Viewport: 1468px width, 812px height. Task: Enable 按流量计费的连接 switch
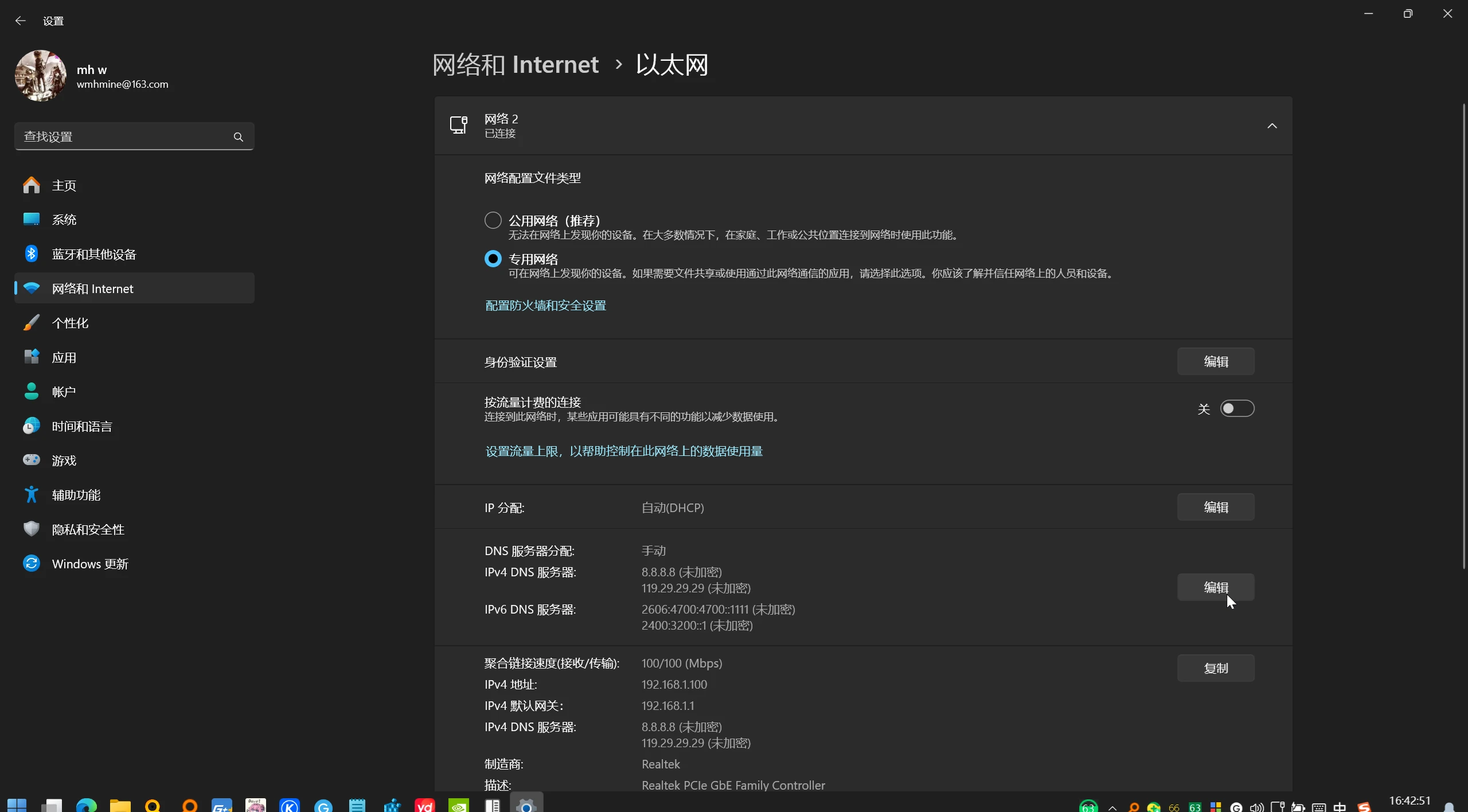1237,408
